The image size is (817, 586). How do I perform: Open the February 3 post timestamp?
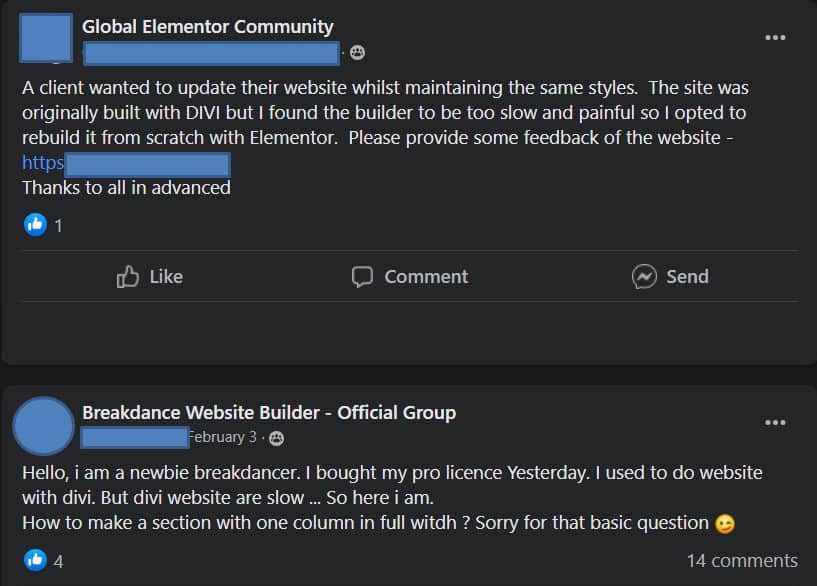(x=223, y=437)
